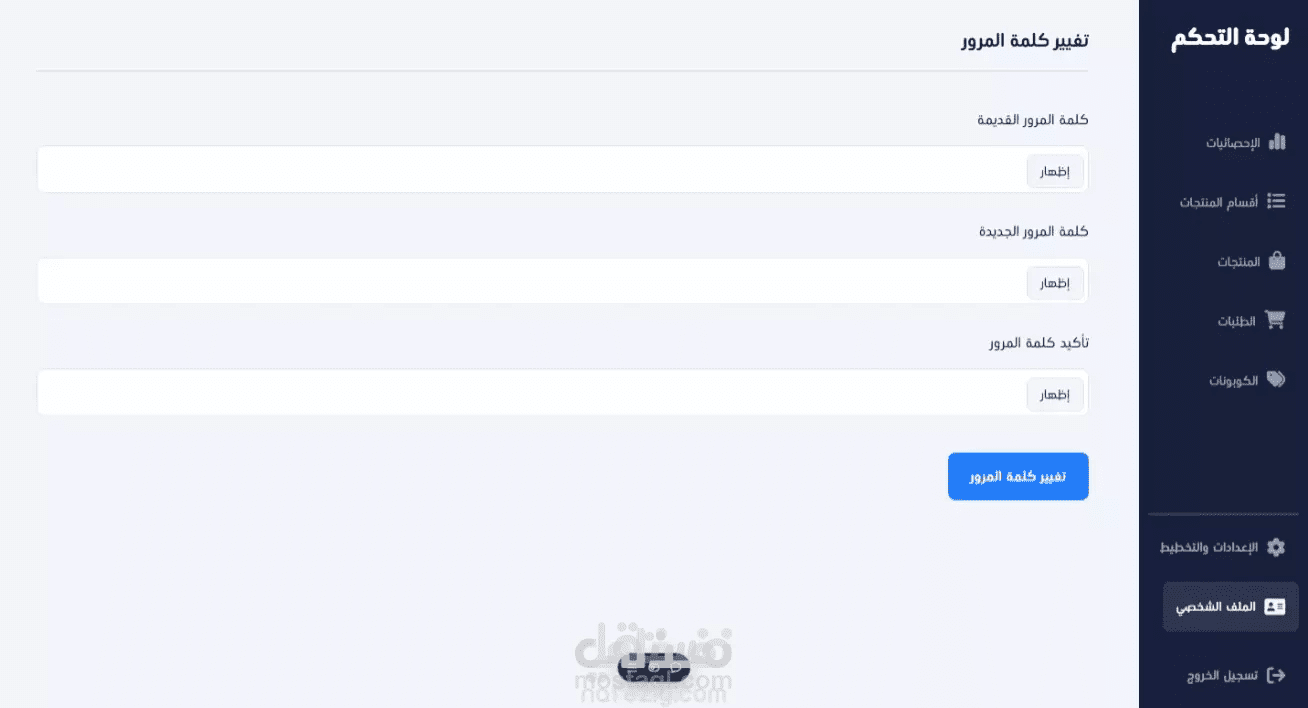The image size is (1308, 708).
Task: Click the profile ID card icon
Action: coord(1275,607)
